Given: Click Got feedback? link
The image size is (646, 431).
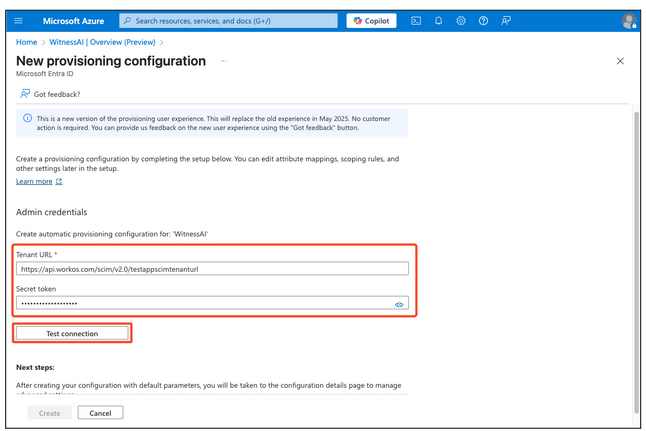Looking at the screenshot, I should [x=50, y=94].
